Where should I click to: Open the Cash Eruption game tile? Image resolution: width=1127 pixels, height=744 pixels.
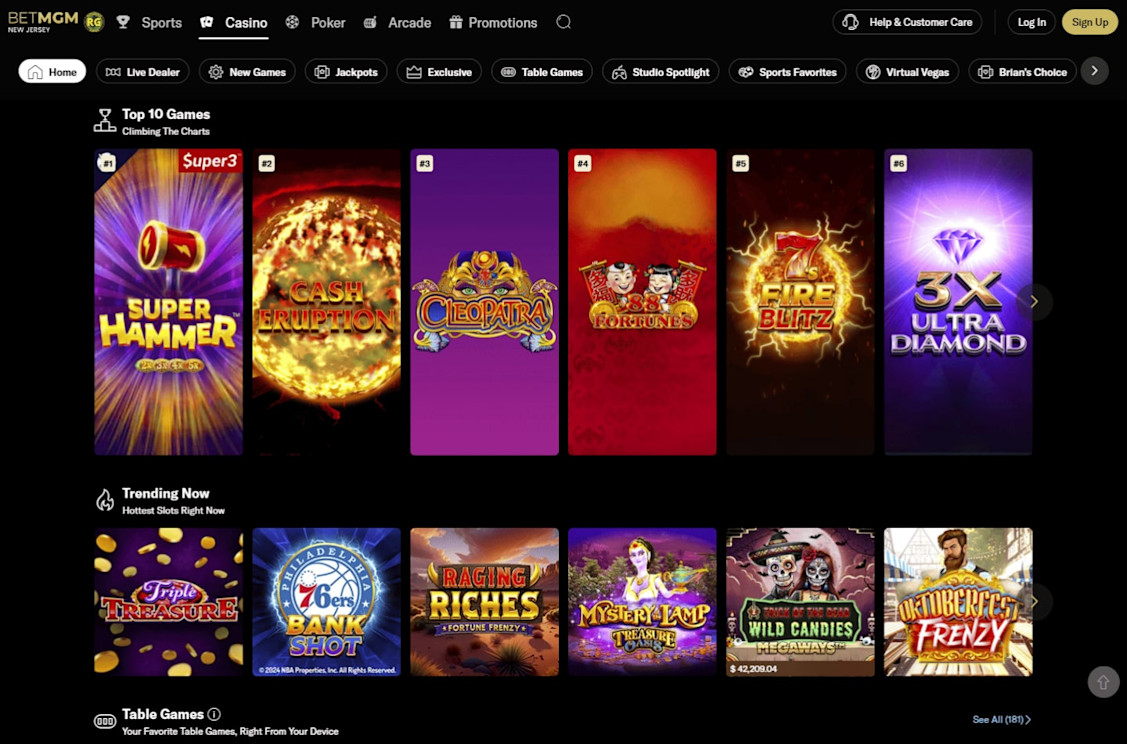pos(326,302)
